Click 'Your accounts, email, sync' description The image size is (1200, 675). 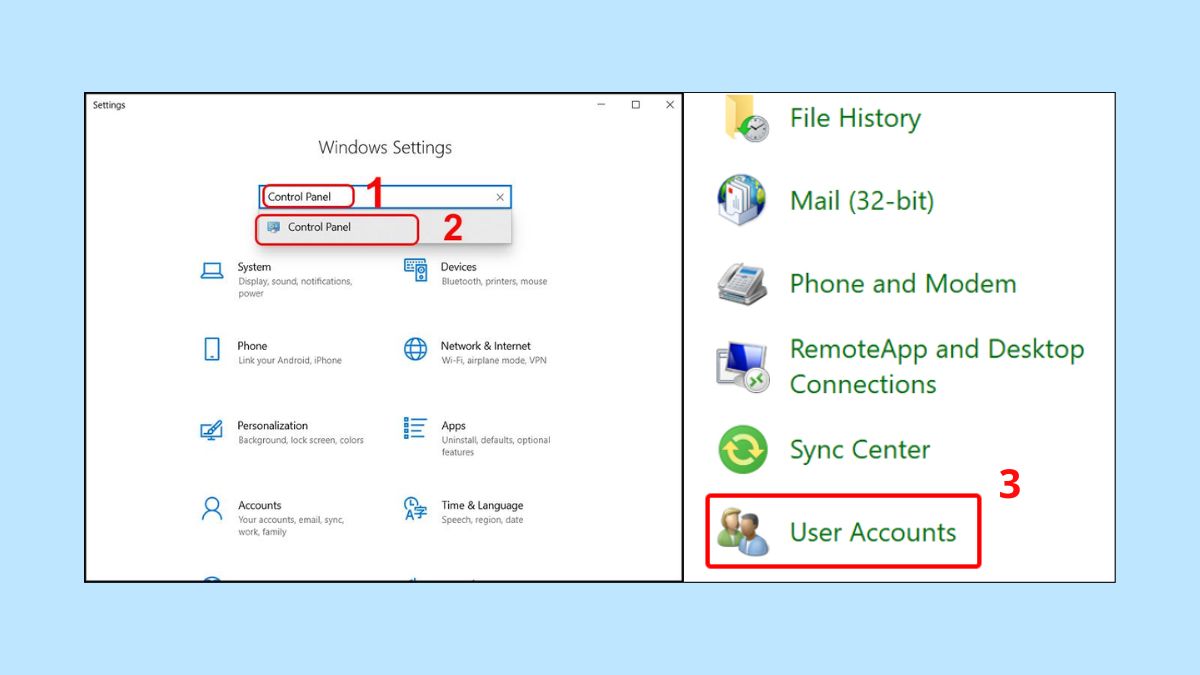click(291, 526)
